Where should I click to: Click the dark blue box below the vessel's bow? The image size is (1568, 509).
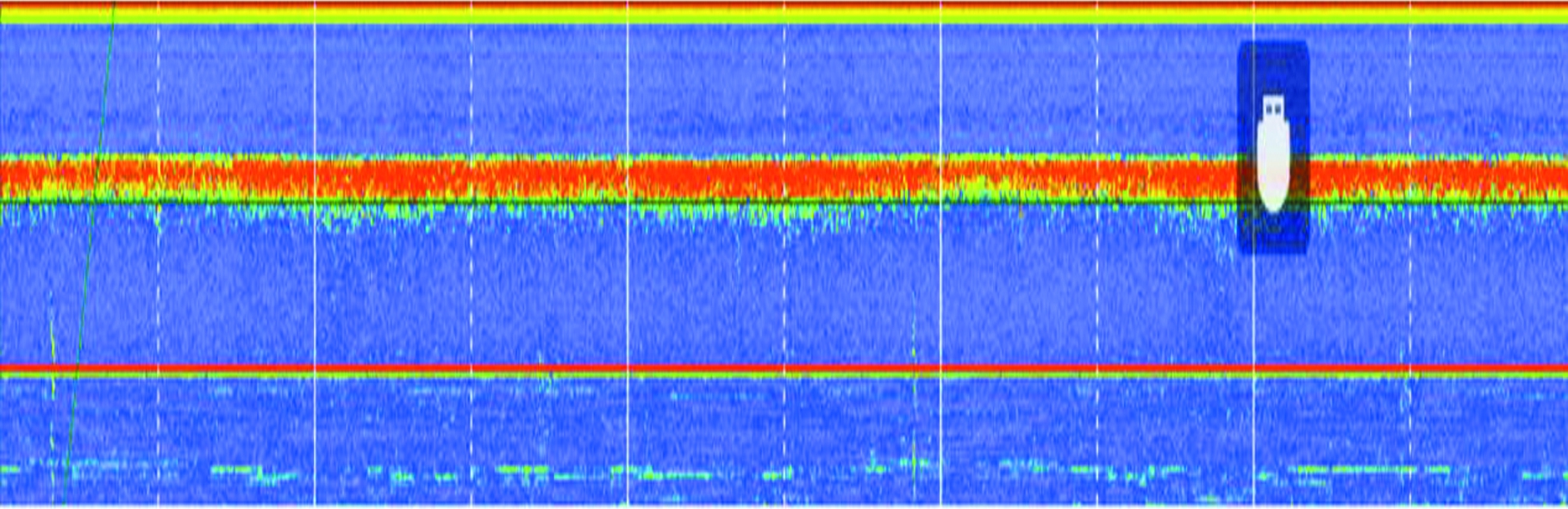coord(1273,233)
